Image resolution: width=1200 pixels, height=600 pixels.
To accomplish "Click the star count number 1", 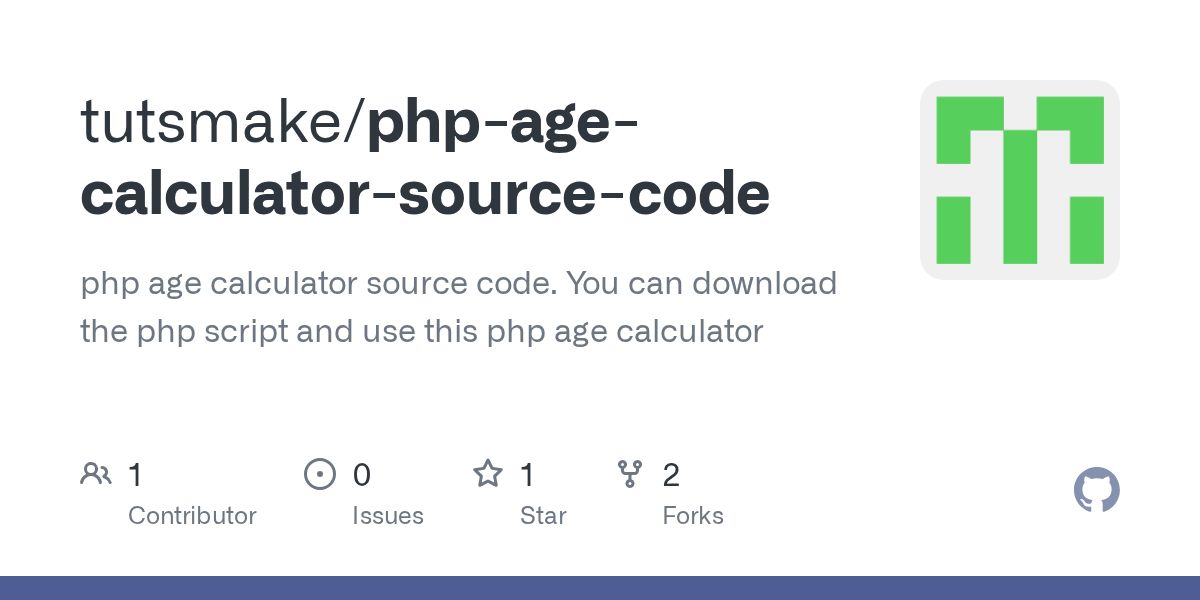I will 527,475.
